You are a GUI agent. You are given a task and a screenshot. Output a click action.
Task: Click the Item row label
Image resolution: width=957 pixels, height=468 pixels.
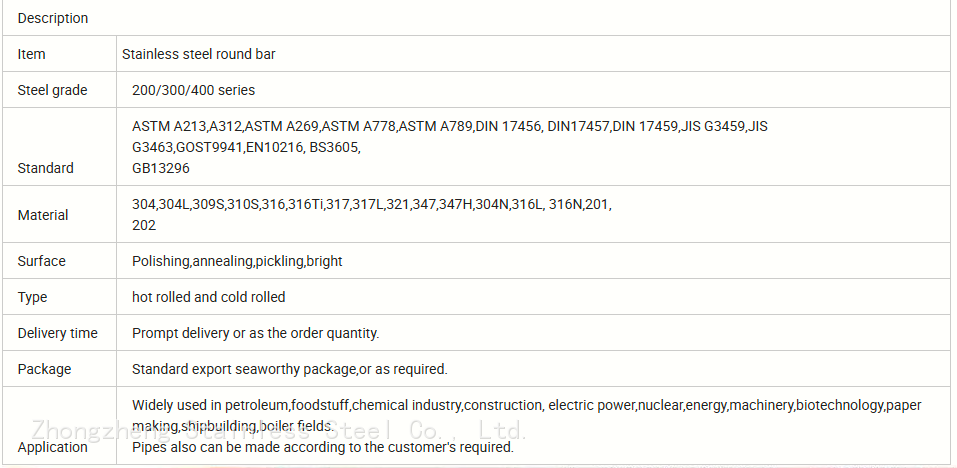click(32, 54)
